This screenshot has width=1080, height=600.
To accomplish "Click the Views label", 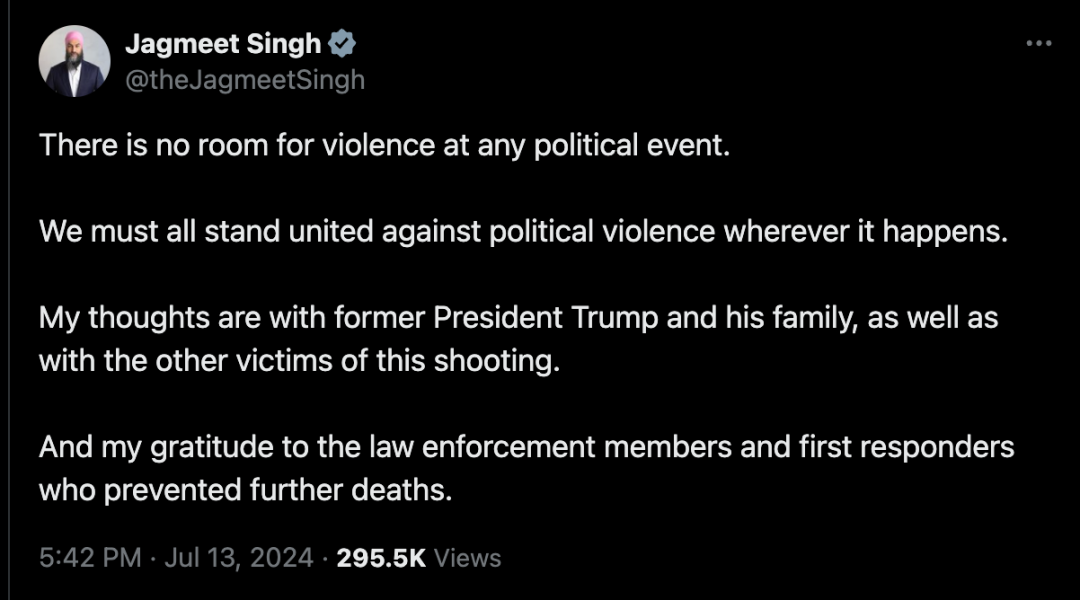I will click(468, 557).
